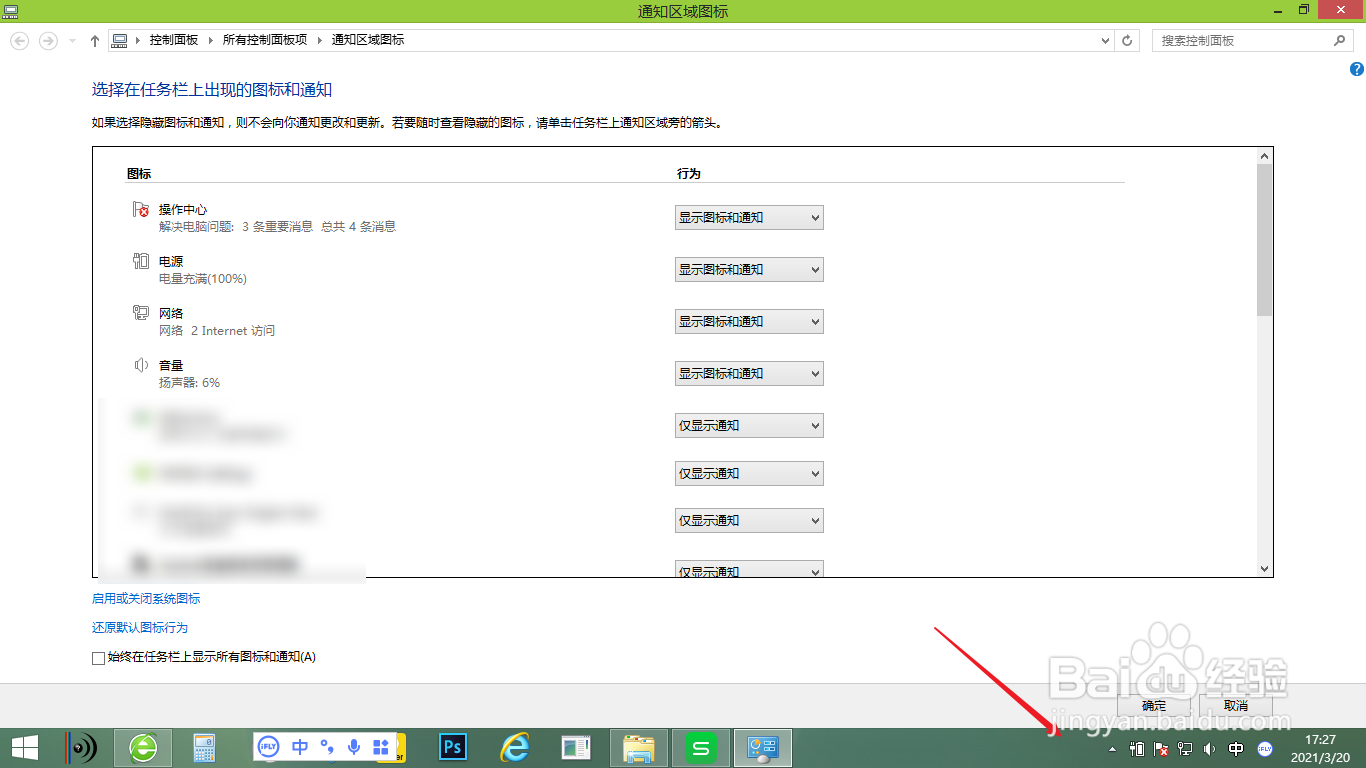Viewport: 1366px width, 768px height.
Task: Toggle the 中 language mode on iFLY toolbar
Action: (300, 746)
